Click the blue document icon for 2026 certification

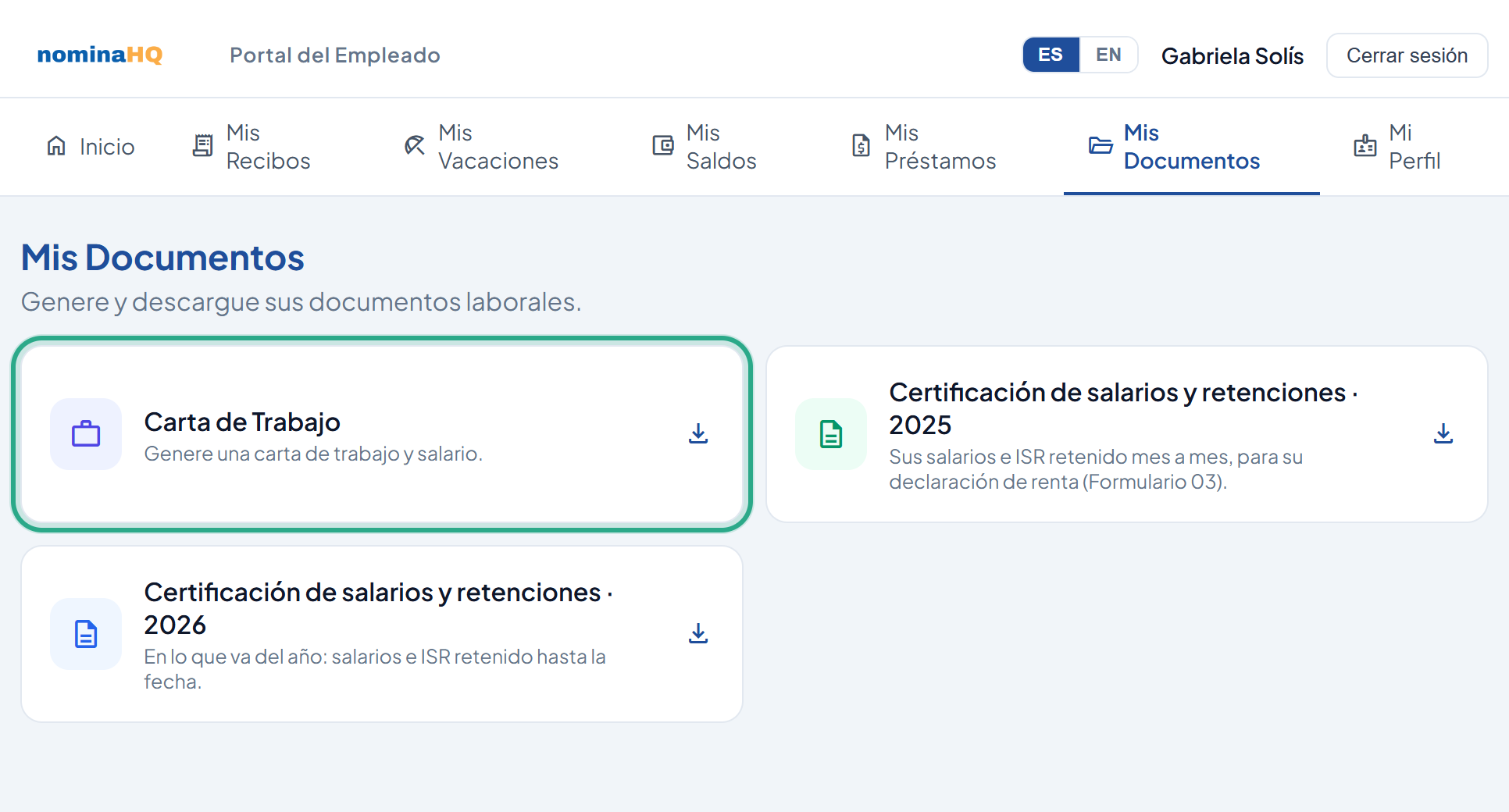pos(86,634)
